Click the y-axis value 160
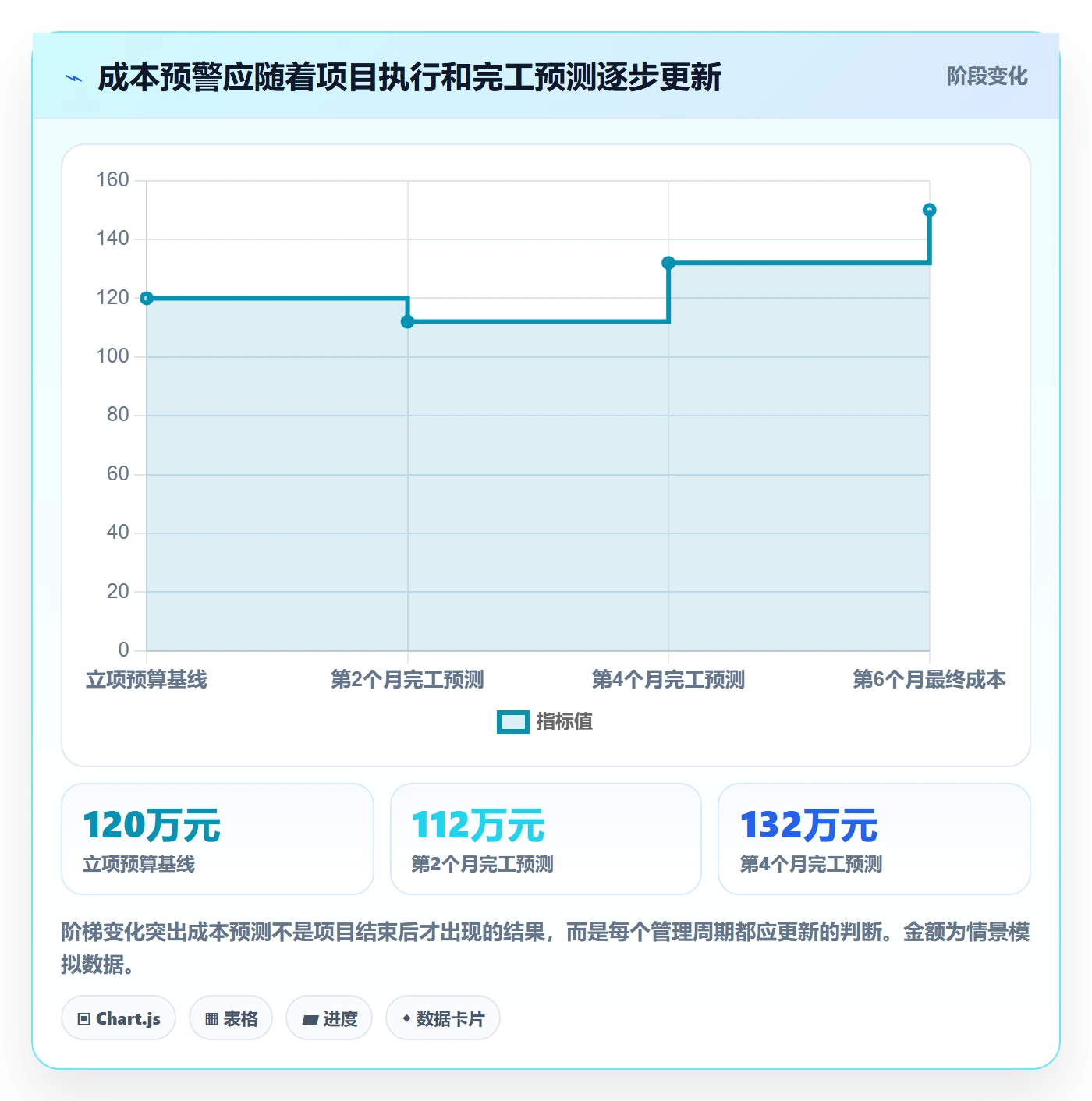The height and width of the screenshot is (1101, 1092). 112,180
